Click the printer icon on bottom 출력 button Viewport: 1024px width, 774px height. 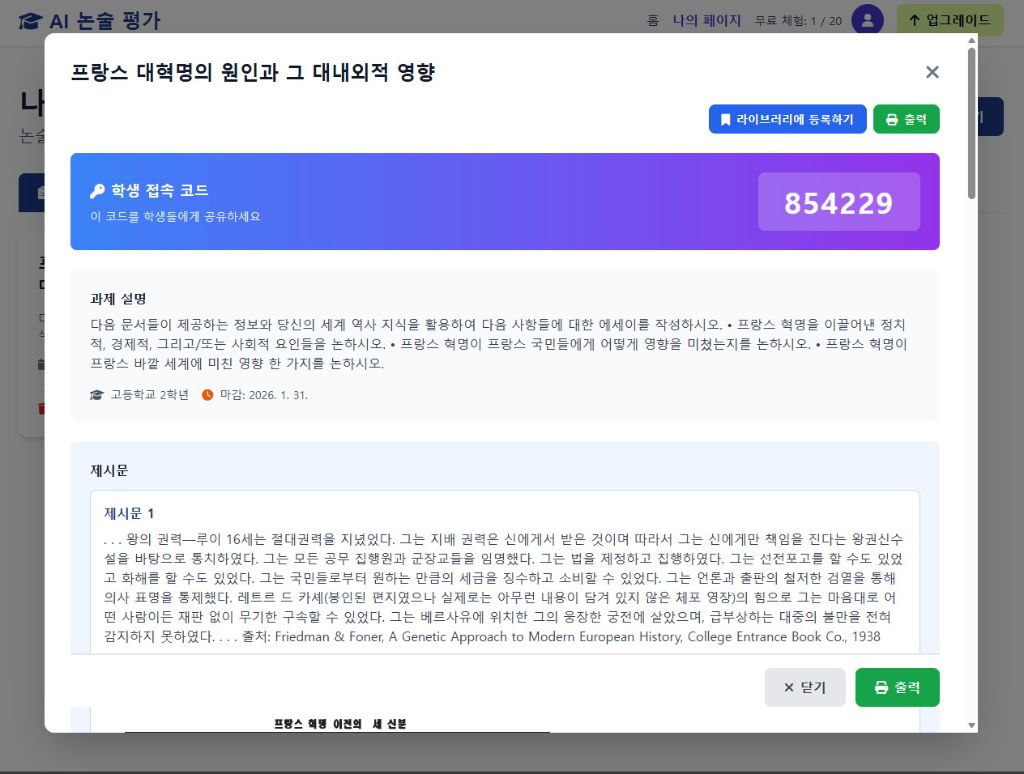880,687
